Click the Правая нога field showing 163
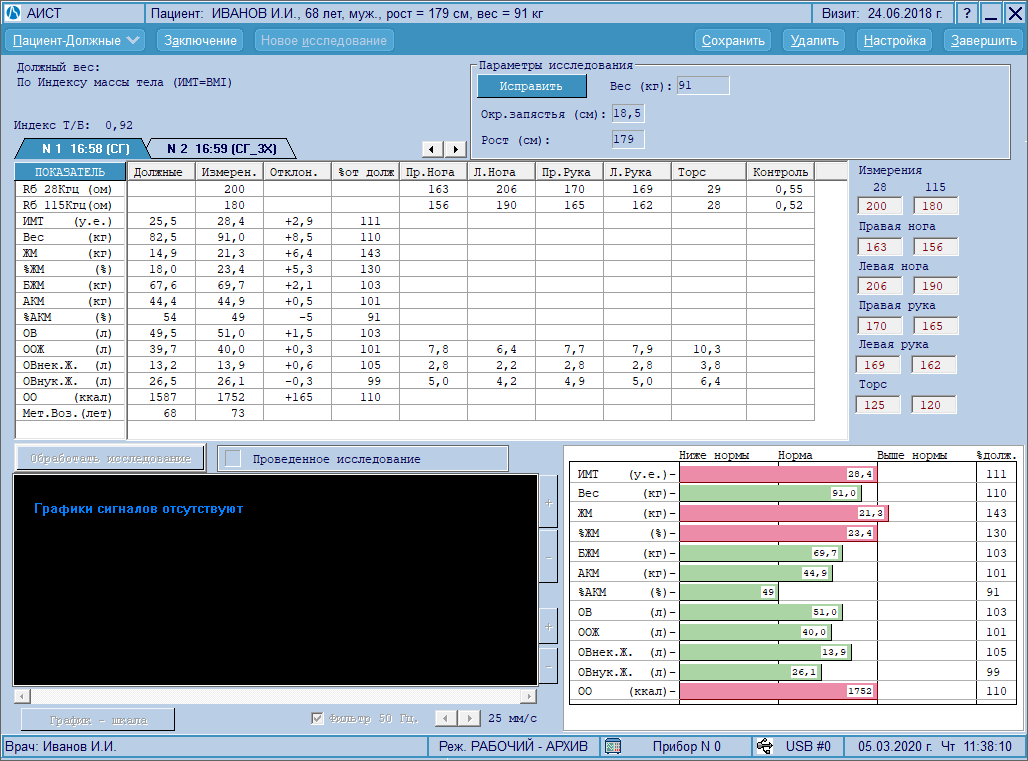The image size is (1028, 761). coord(879,247)
